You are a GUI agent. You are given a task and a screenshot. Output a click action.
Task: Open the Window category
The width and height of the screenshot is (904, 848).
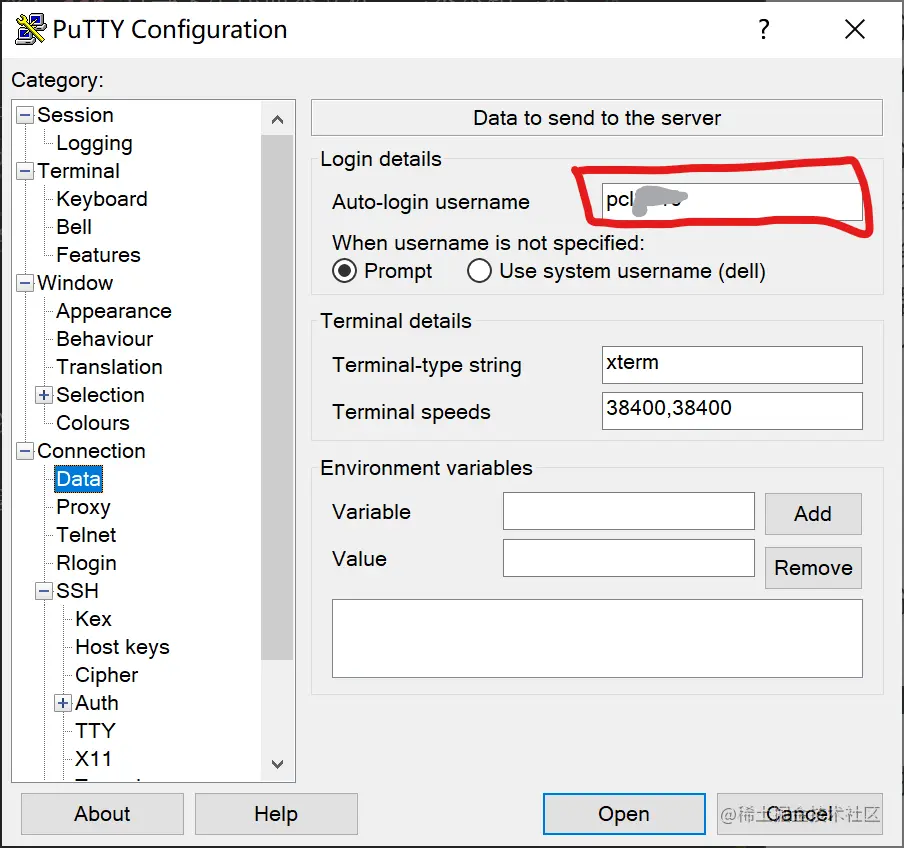75,282
